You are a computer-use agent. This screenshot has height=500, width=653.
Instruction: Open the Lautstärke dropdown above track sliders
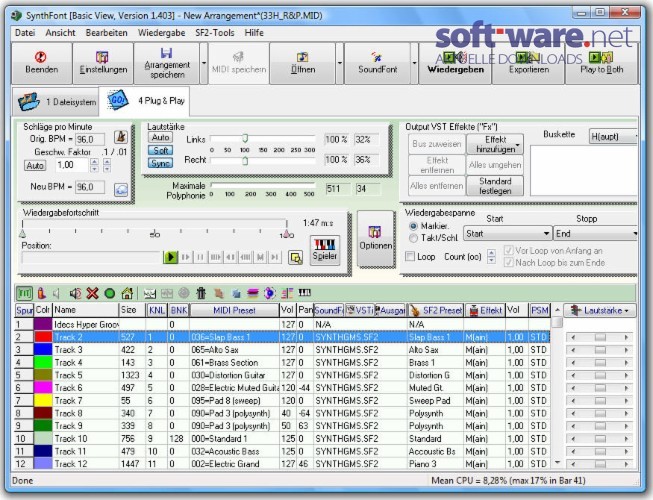[x=599, y=311]
